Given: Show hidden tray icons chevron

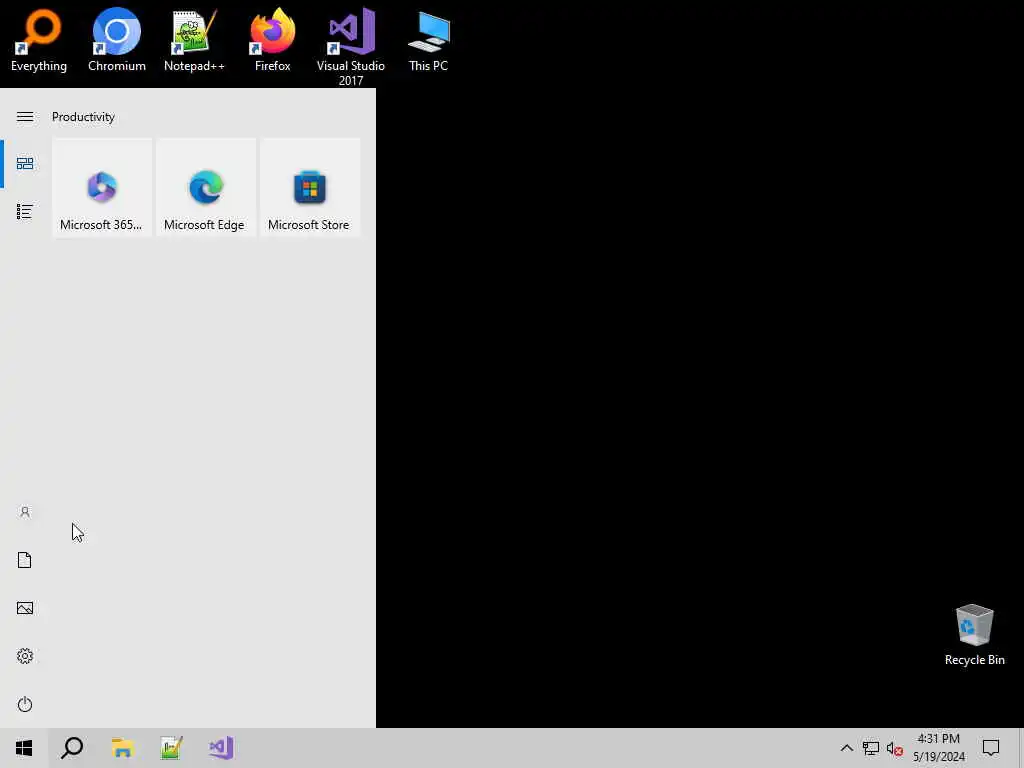Looking at the screenshot, I should click(x=846, y=748).
